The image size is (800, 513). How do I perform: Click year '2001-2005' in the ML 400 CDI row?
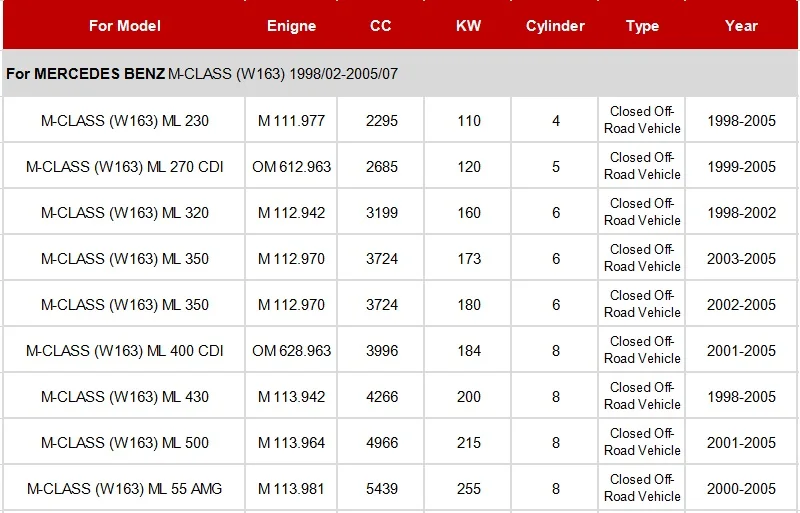pos(741,351)
